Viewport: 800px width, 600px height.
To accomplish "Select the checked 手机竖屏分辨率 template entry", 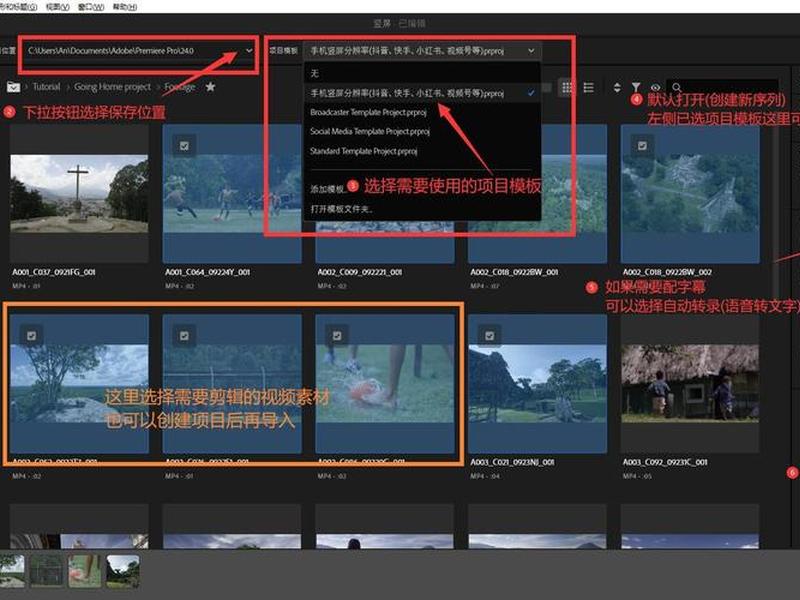I will [x=422, y=93].
